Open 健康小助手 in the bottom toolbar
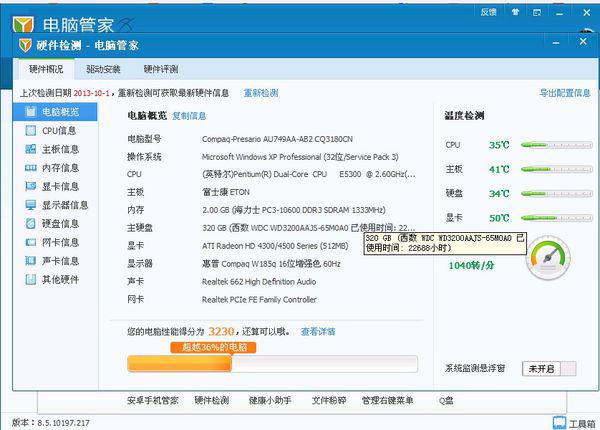Screen dimensions: 600x430 pyautogui.click(x=270, y=401)
